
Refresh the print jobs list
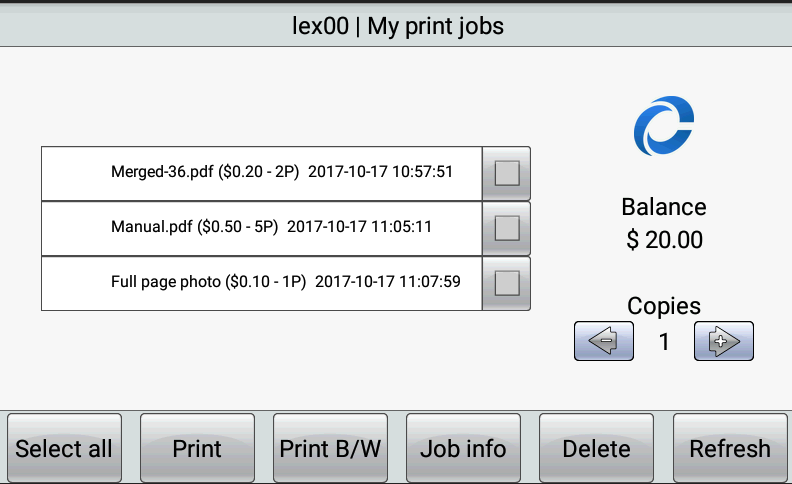click(x=730, y=448)
